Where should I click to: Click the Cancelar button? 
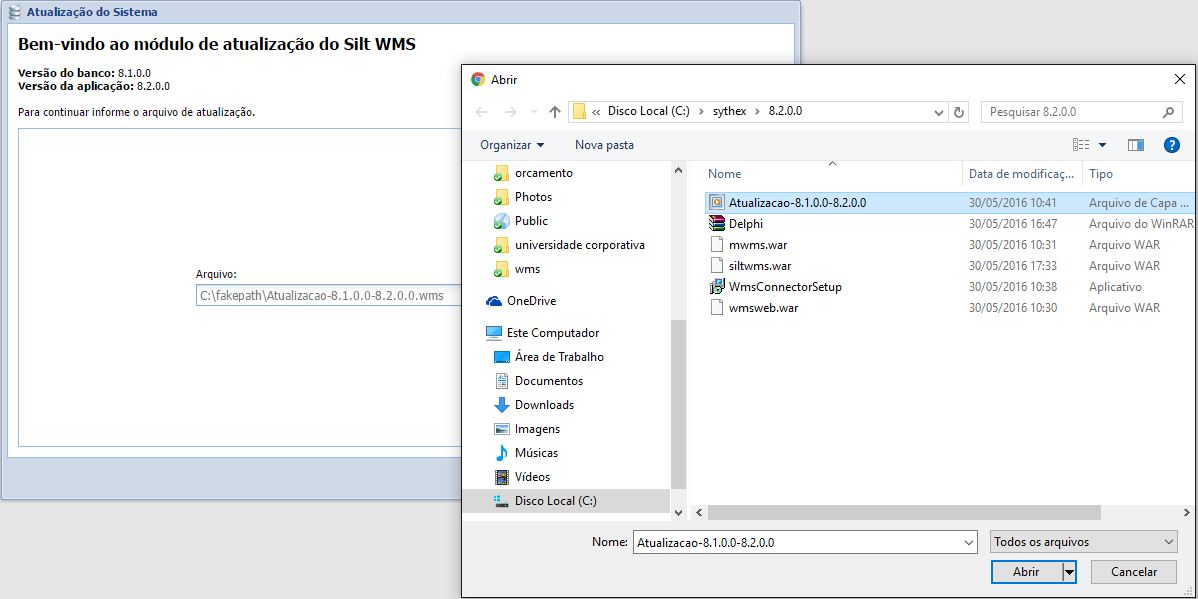coord(1134,571)
